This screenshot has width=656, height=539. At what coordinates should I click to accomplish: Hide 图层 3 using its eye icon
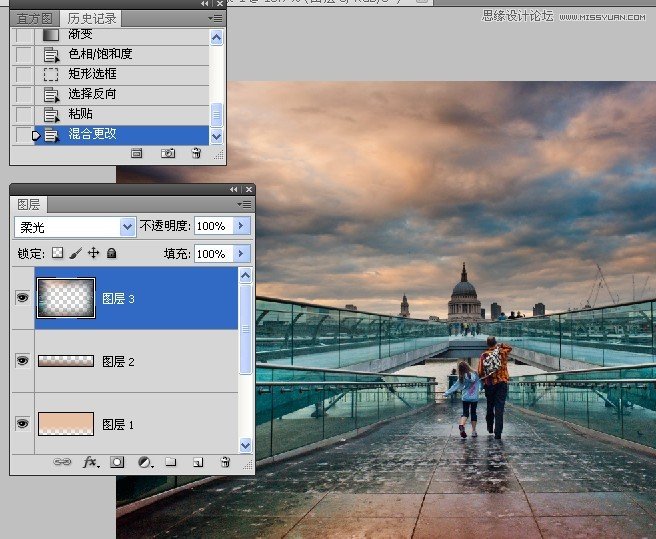(x=22, y=298)
